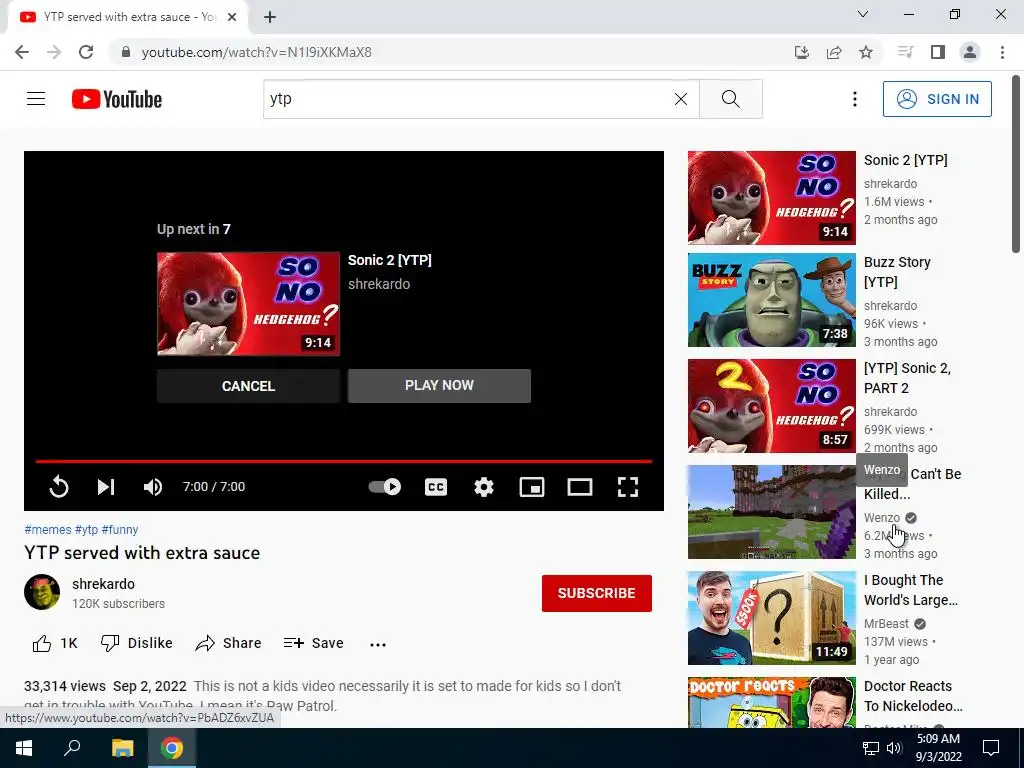
Task: Skip to next video in player
Action: pos(106,487)
